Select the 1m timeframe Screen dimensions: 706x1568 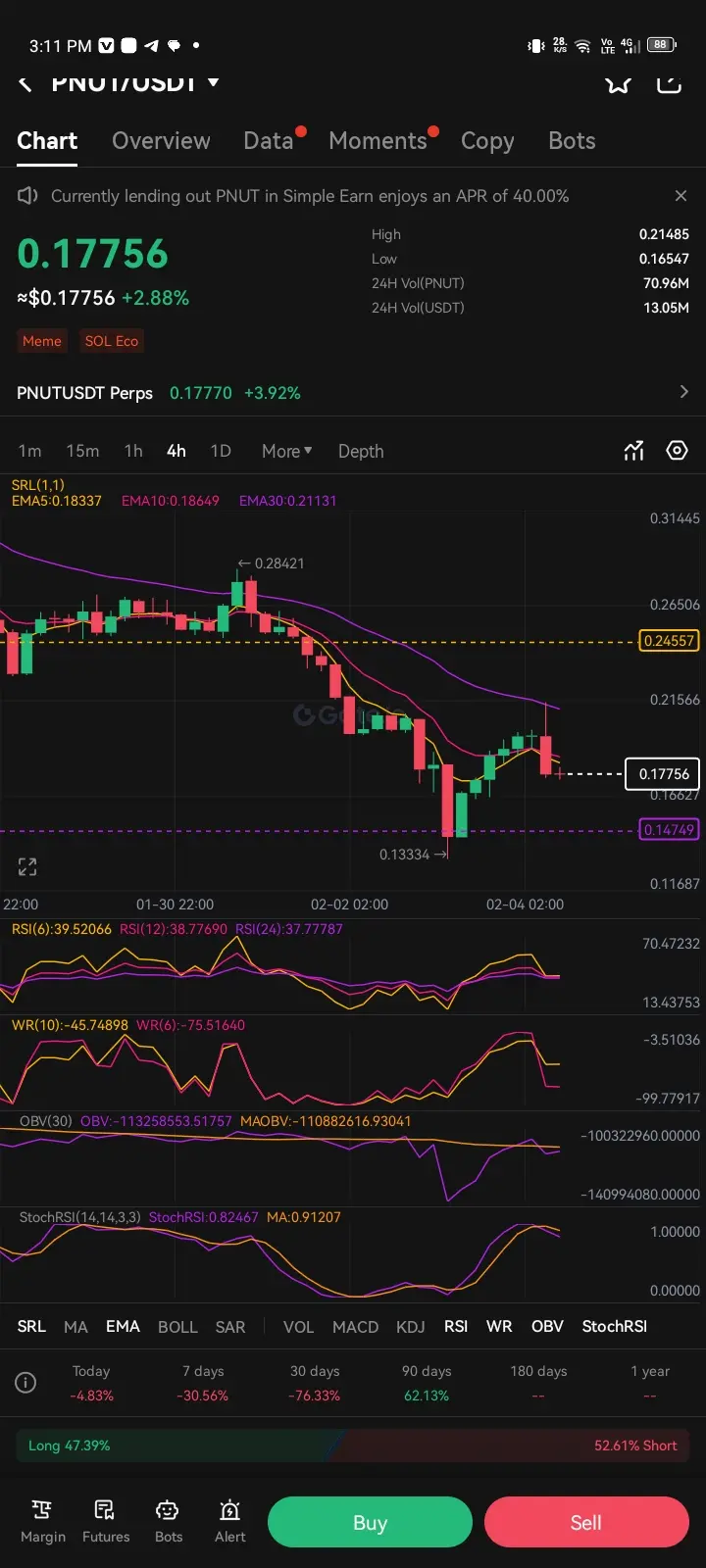(x=29, y=451)
